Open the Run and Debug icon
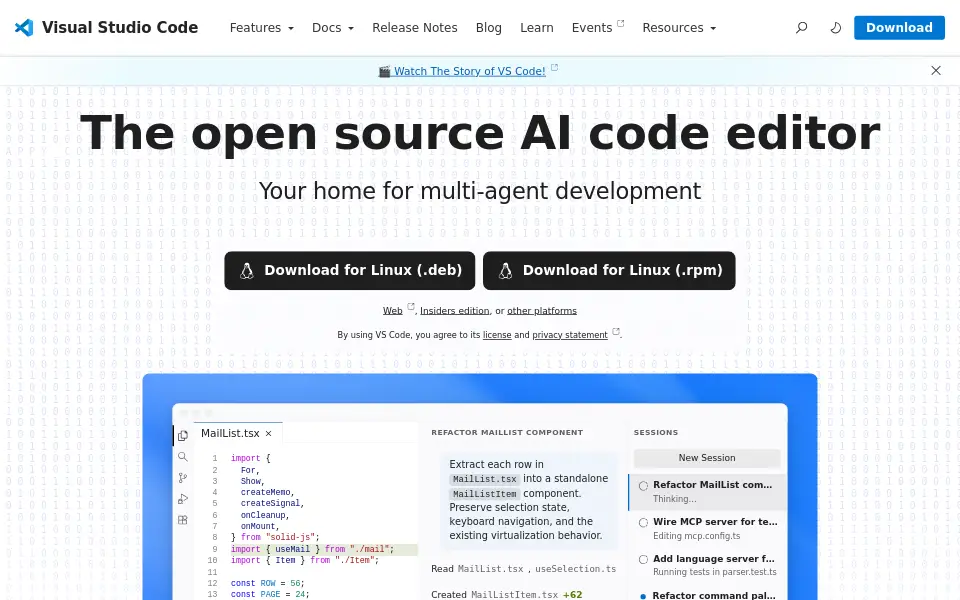960x600 pixels. pyautogui.click(x=182, y=499)
